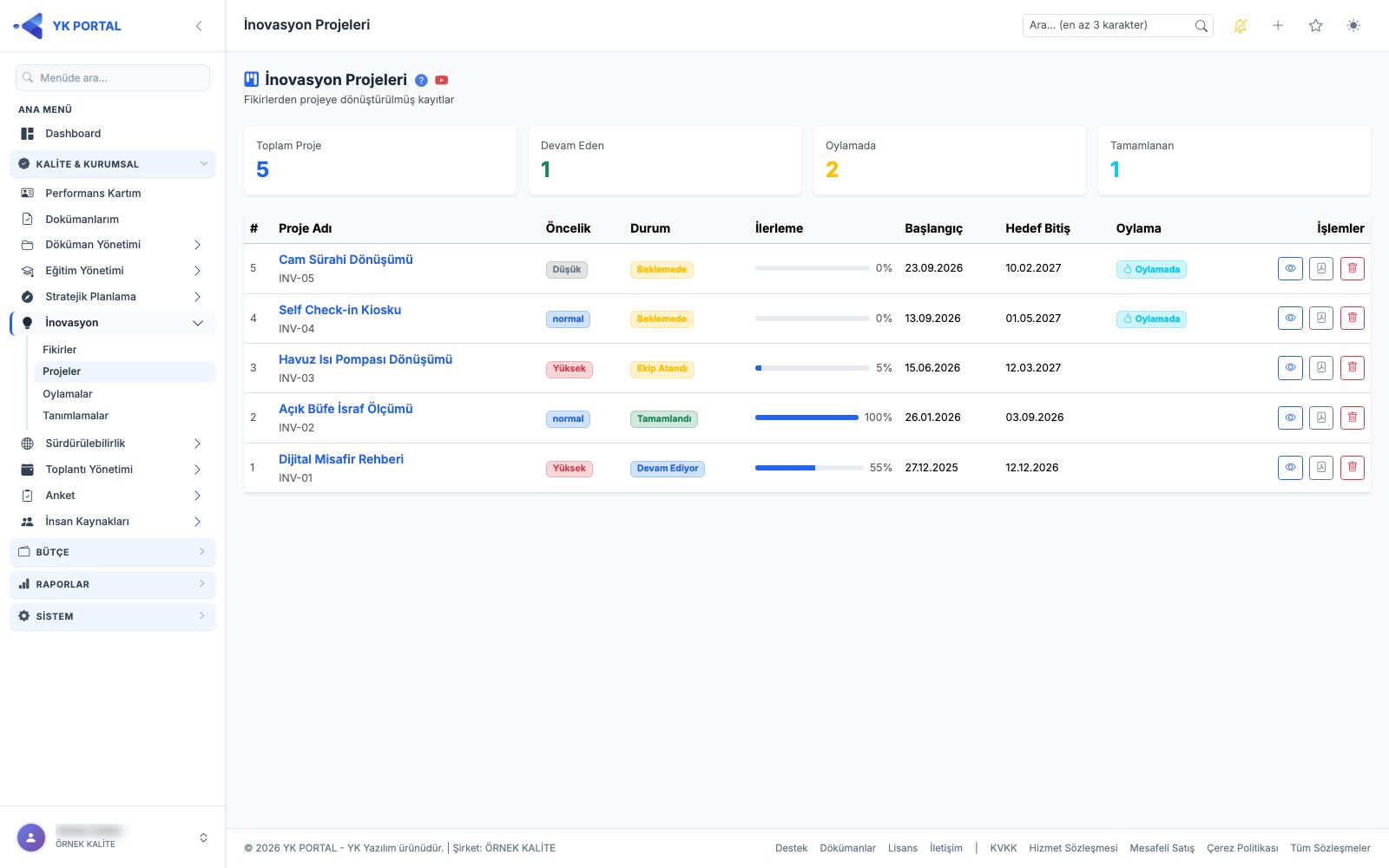
Task: Export PDF for Cam Sürahi Dönüşümü
Action: [x=1321, y=269]
